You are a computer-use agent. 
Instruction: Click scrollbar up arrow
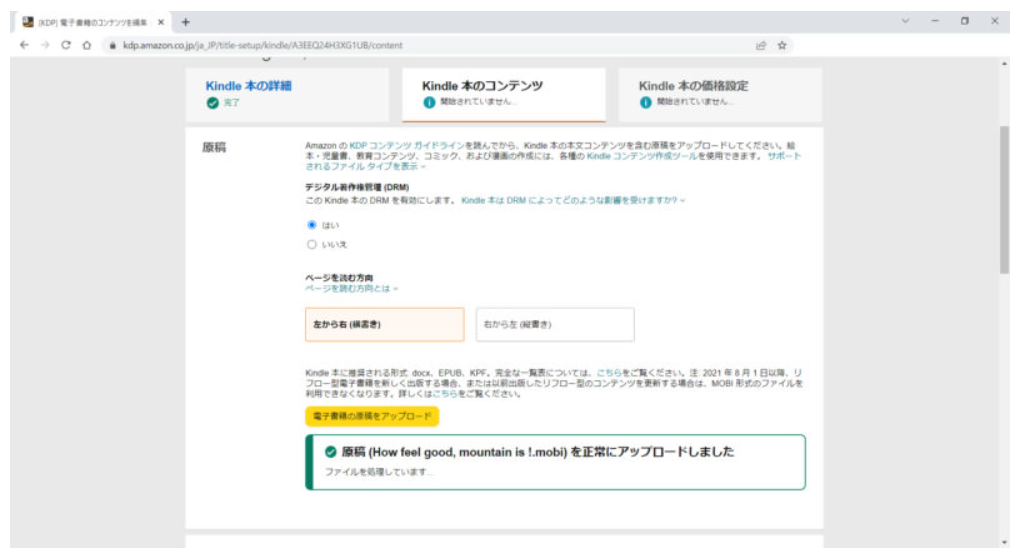point(1004,64)
